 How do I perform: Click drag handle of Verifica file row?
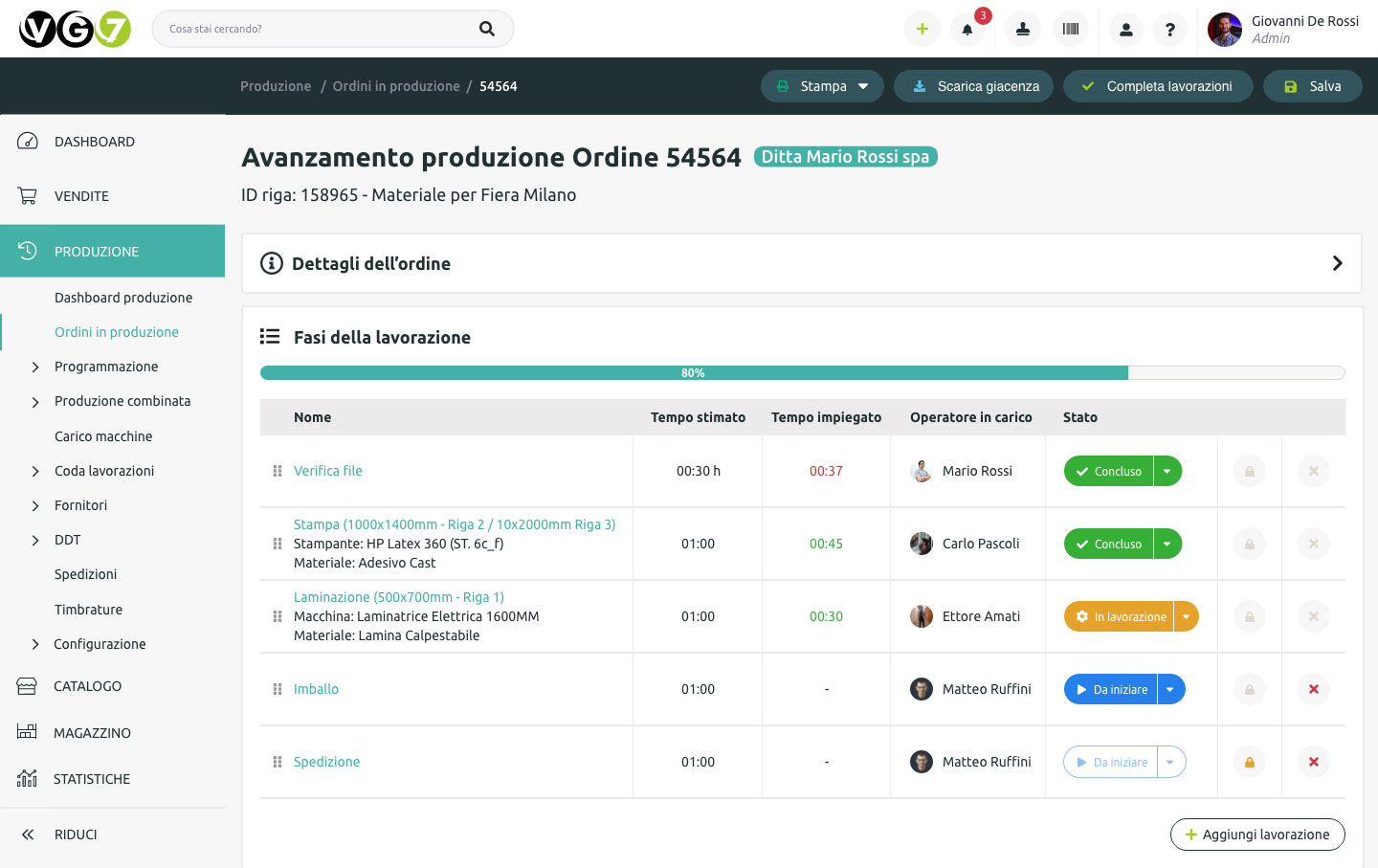(278, 471)
